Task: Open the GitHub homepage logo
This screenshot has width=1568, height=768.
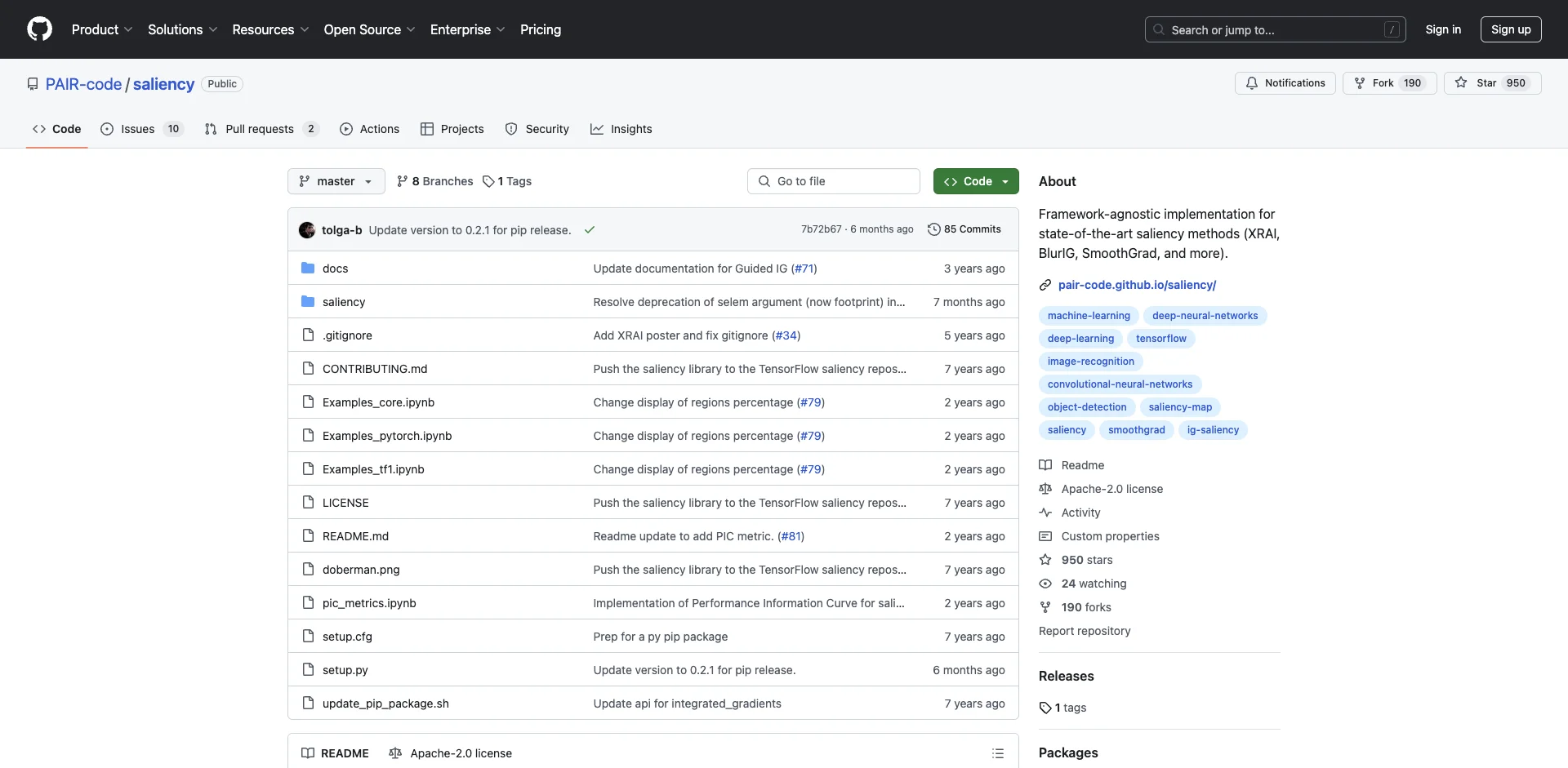Action: [x=39, y=29]
